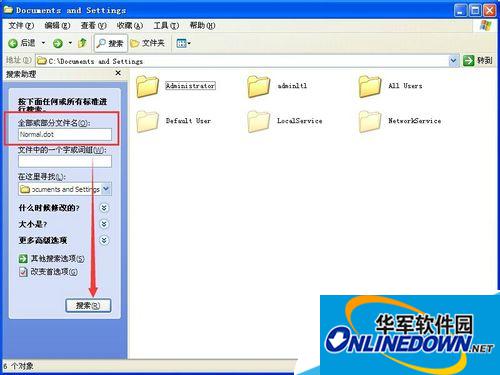Click the Back (后退) arrow icon
The image size is (500, 375).
[13, 43]
